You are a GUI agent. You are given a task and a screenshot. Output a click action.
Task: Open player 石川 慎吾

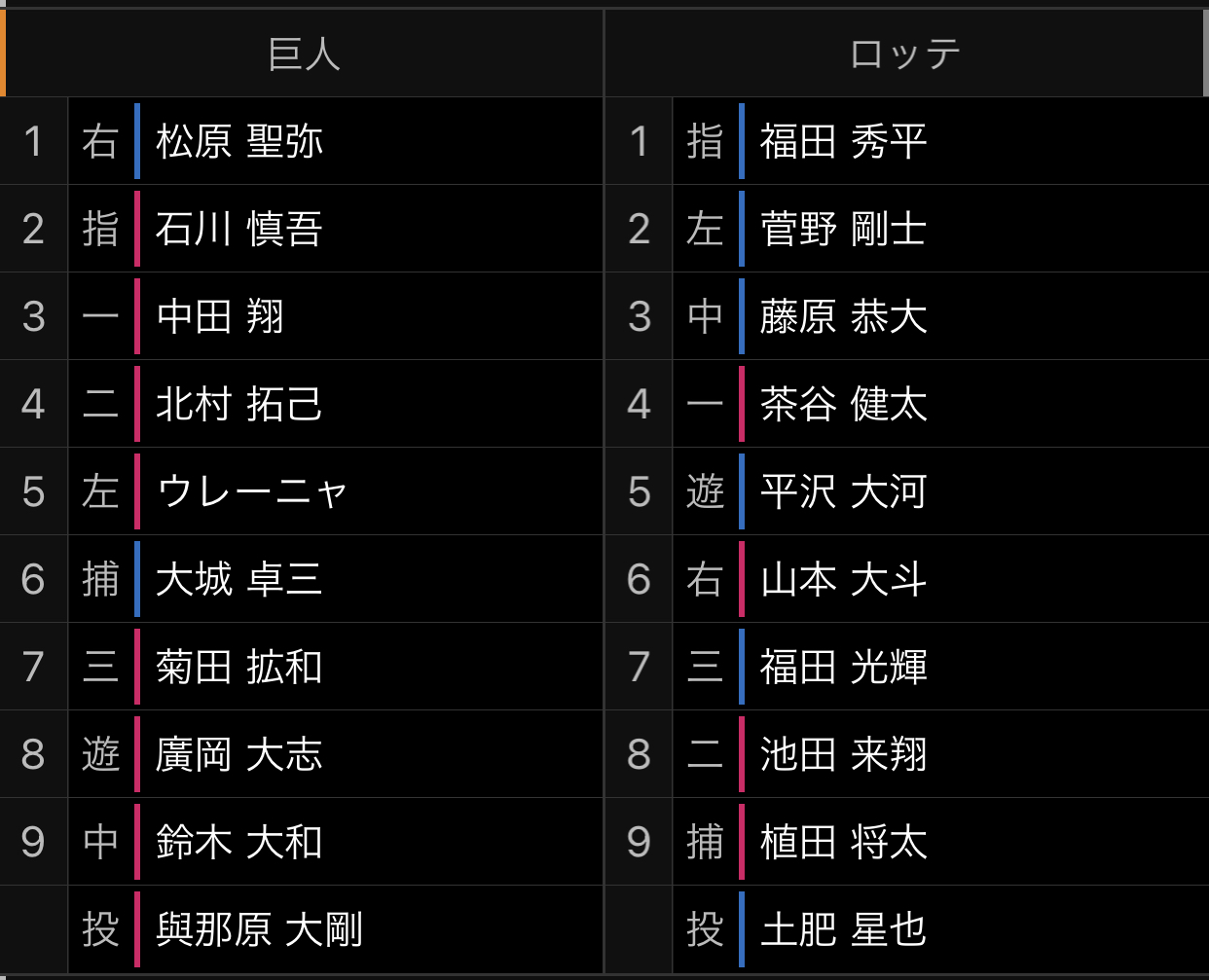point(239,229)
